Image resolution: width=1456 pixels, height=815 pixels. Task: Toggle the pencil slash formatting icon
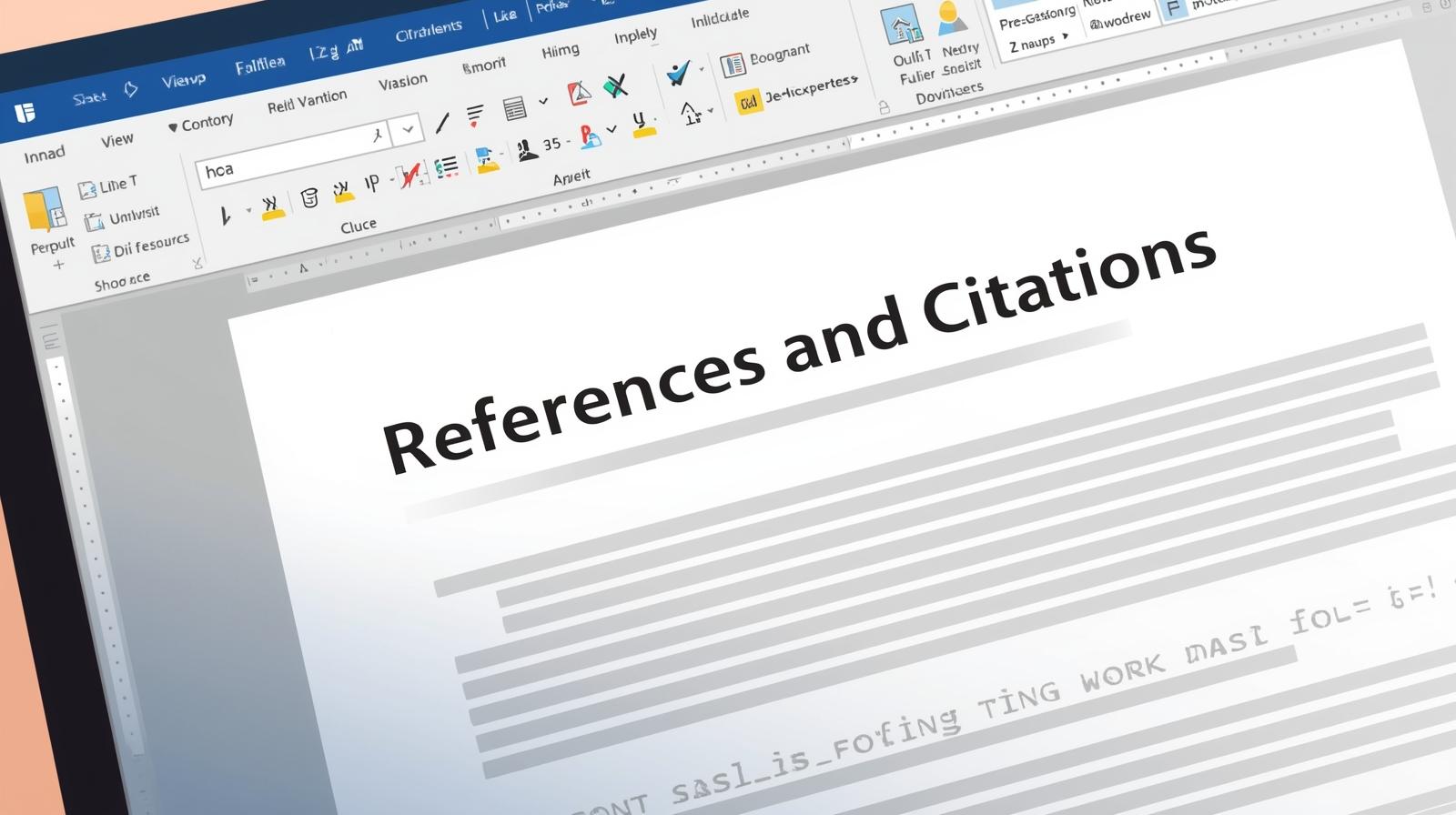442,122
